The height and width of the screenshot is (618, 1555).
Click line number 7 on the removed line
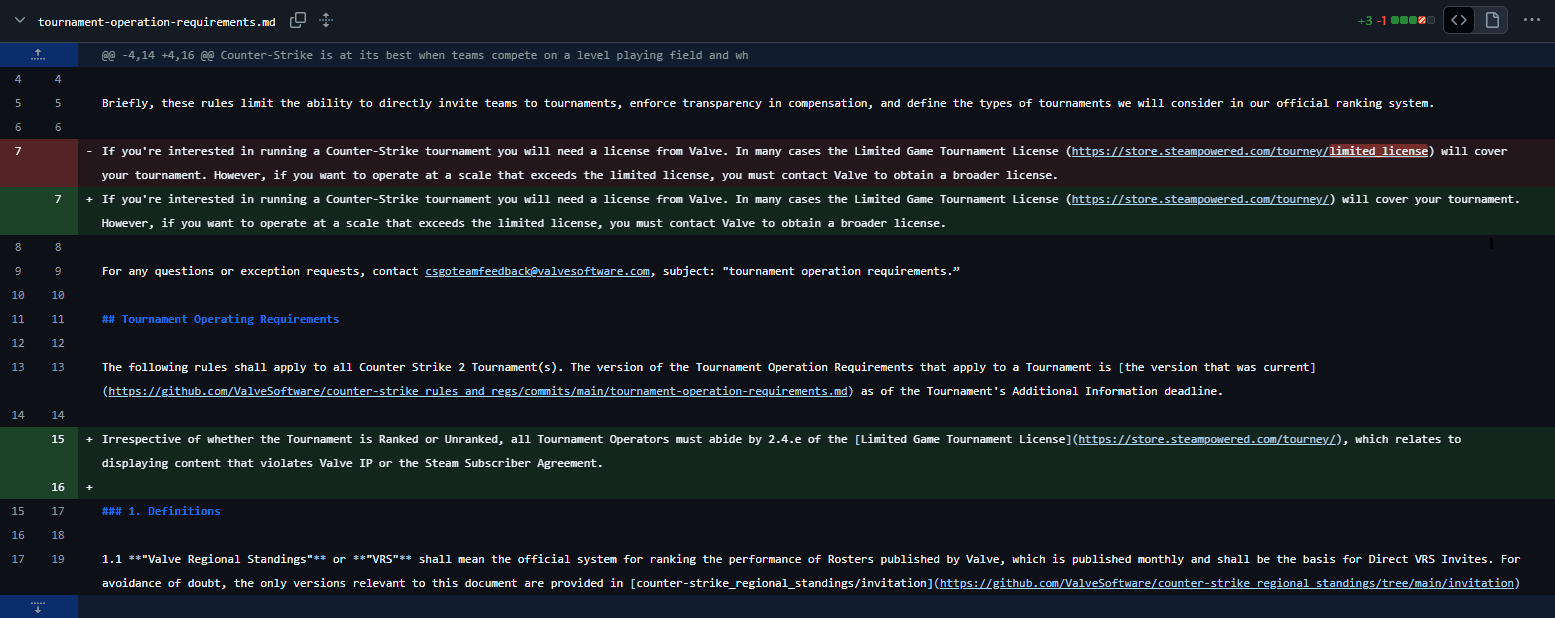(16, 150)
